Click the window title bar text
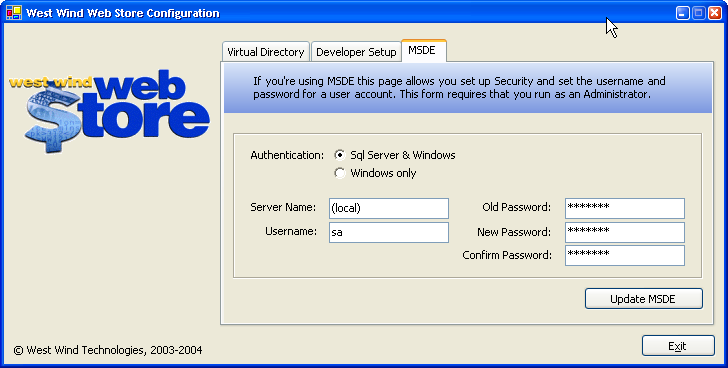The width and height of the screenshot is (728, 368). click(123, 13)
